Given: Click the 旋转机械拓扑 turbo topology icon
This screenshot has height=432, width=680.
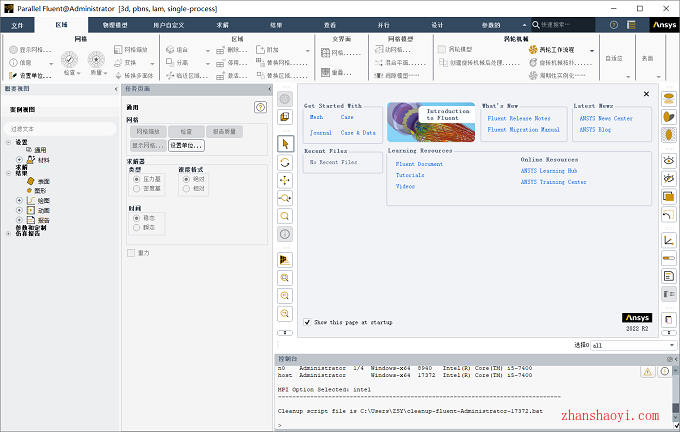Looking at the screenshot, I should tap(533, 62).
